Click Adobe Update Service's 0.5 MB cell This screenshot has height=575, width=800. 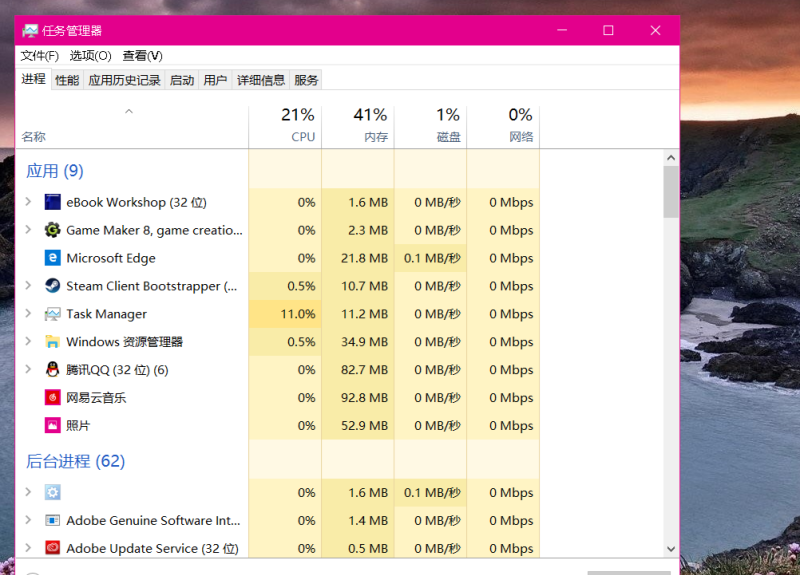[358, 548]
